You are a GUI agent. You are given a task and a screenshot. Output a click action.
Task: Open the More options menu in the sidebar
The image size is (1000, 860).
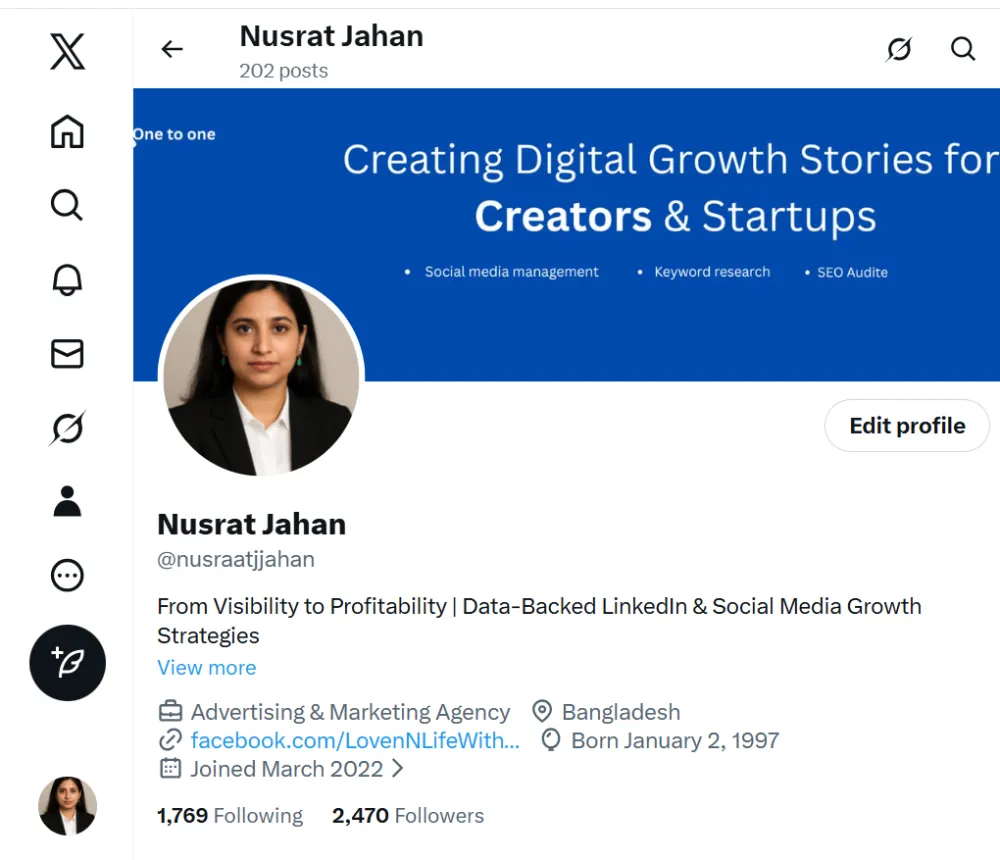66,575
